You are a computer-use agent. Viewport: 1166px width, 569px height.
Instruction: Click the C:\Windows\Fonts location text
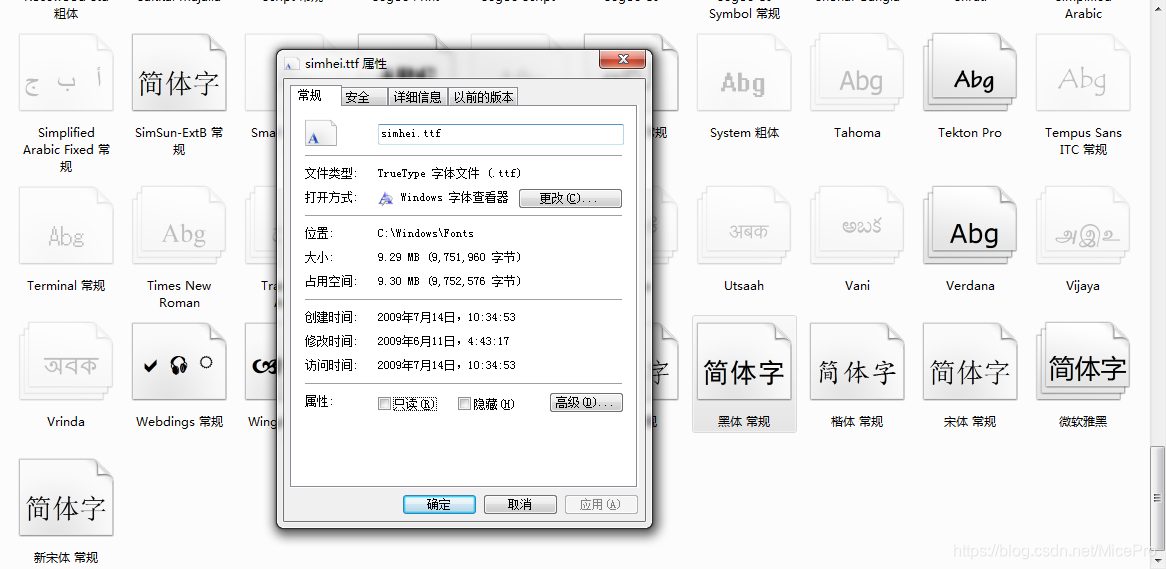(x=425, y=234)
